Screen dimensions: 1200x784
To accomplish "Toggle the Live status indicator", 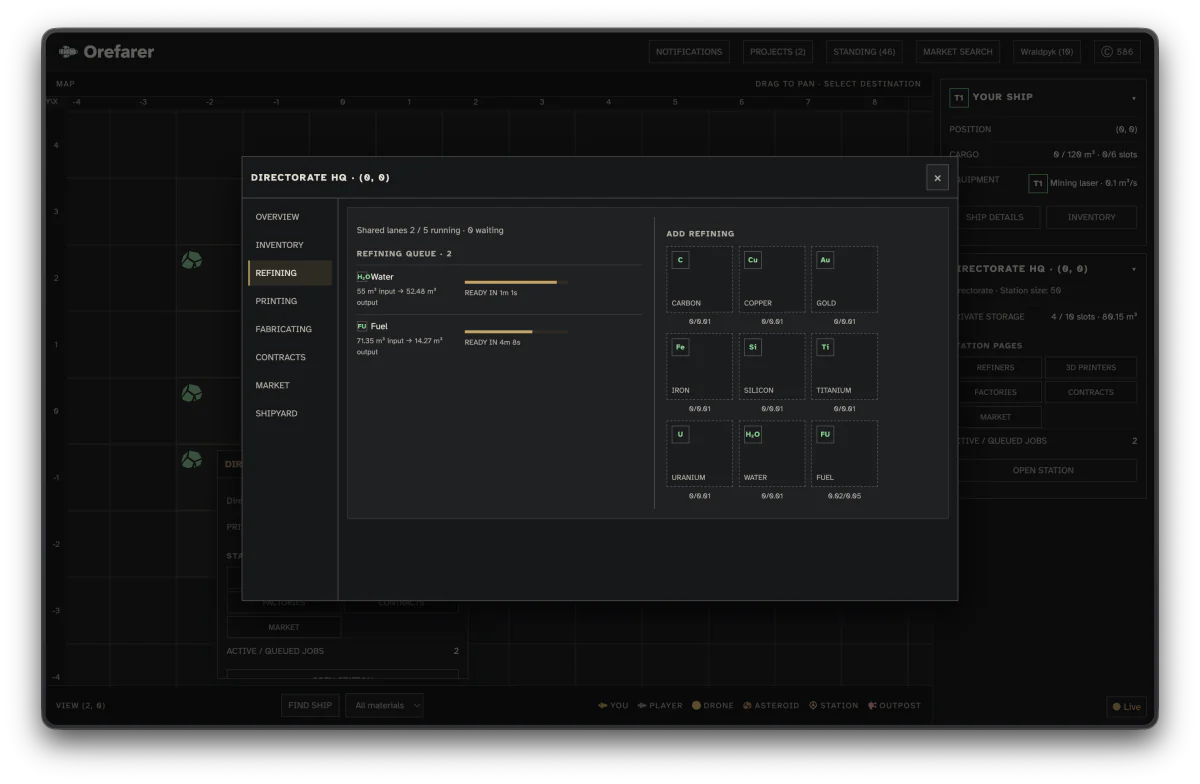I will (x=1126, y=706).
